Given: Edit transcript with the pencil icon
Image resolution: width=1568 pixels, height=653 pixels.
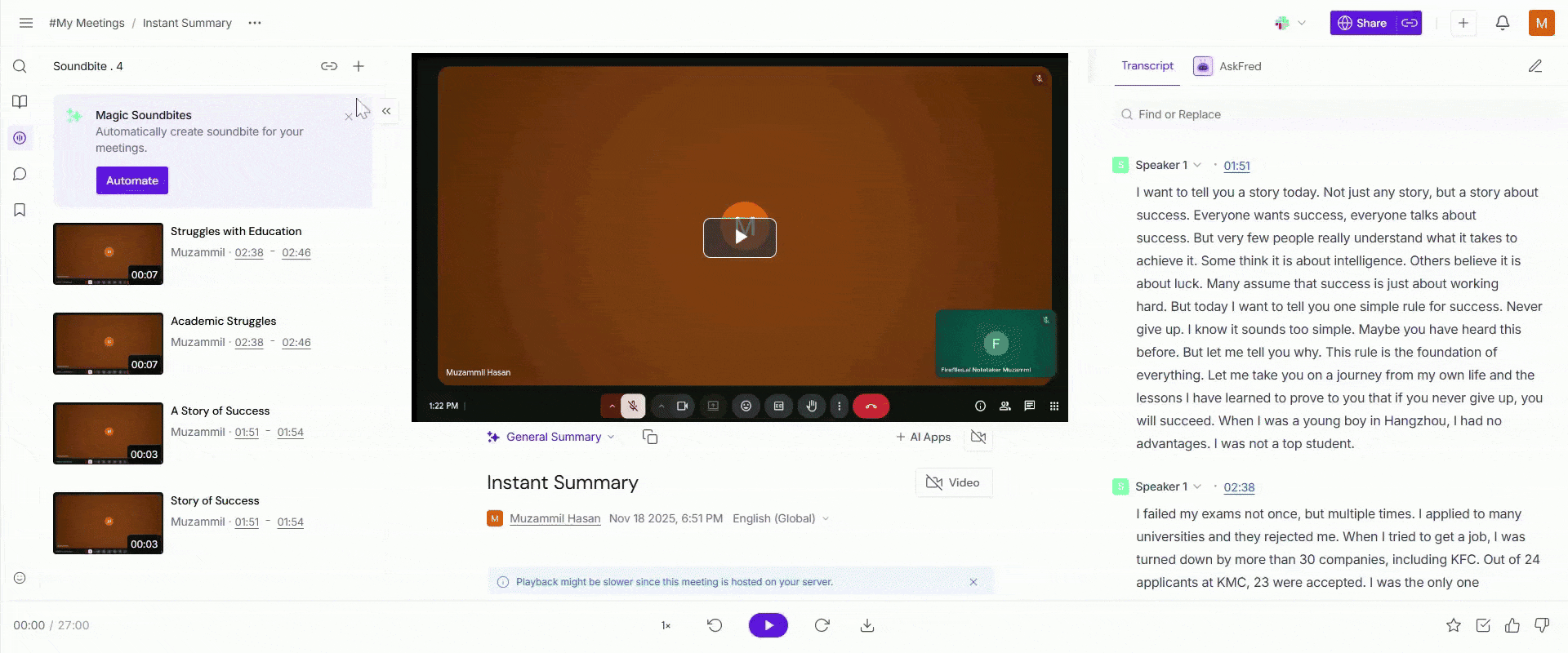Looking at the screenshot, I should click(1535, 66).
